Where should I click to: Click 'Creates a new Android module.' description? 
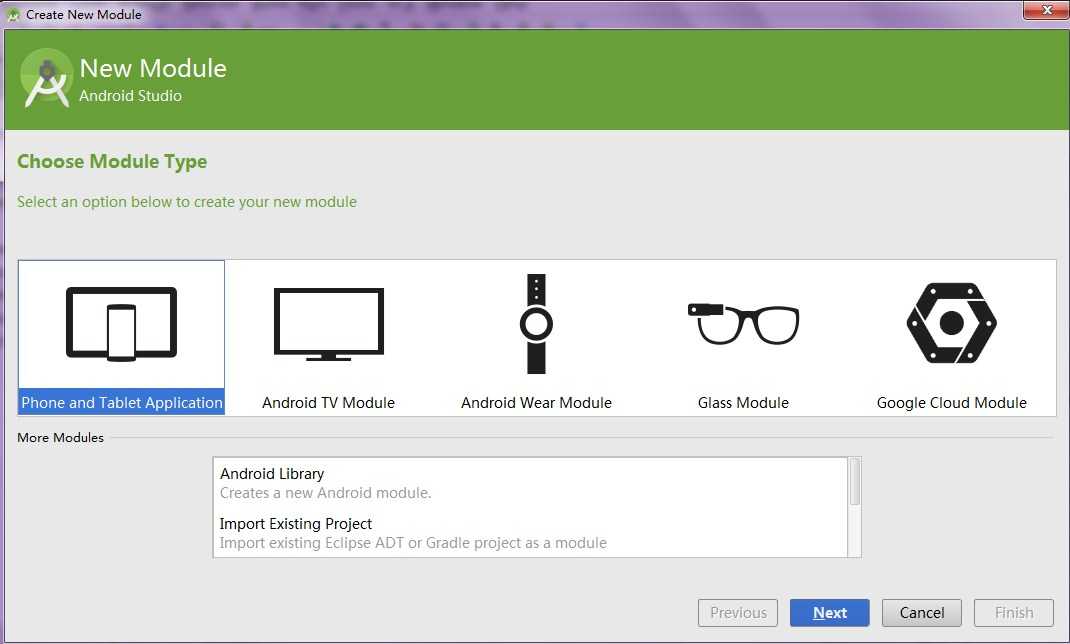[x=326, y=493]
